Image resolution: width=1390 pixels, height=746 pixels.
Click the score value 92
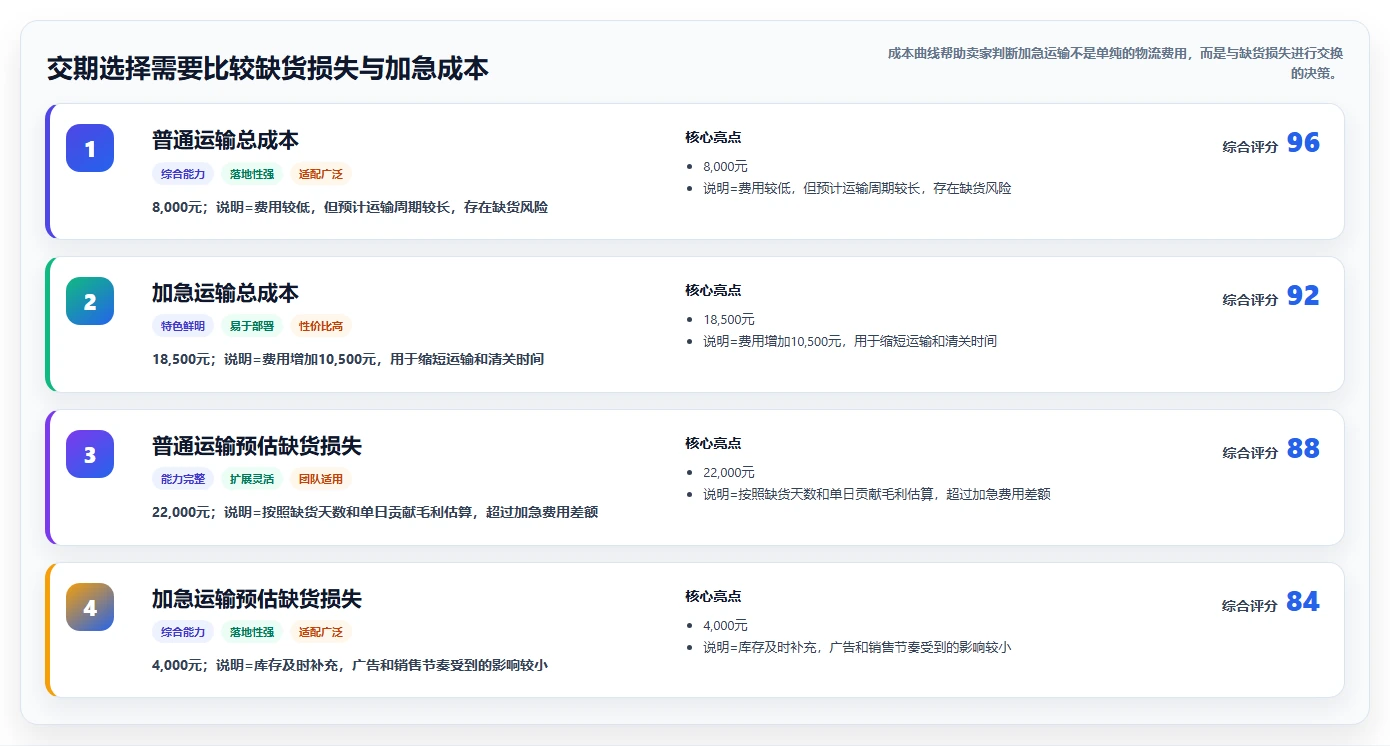point(1303,296)
